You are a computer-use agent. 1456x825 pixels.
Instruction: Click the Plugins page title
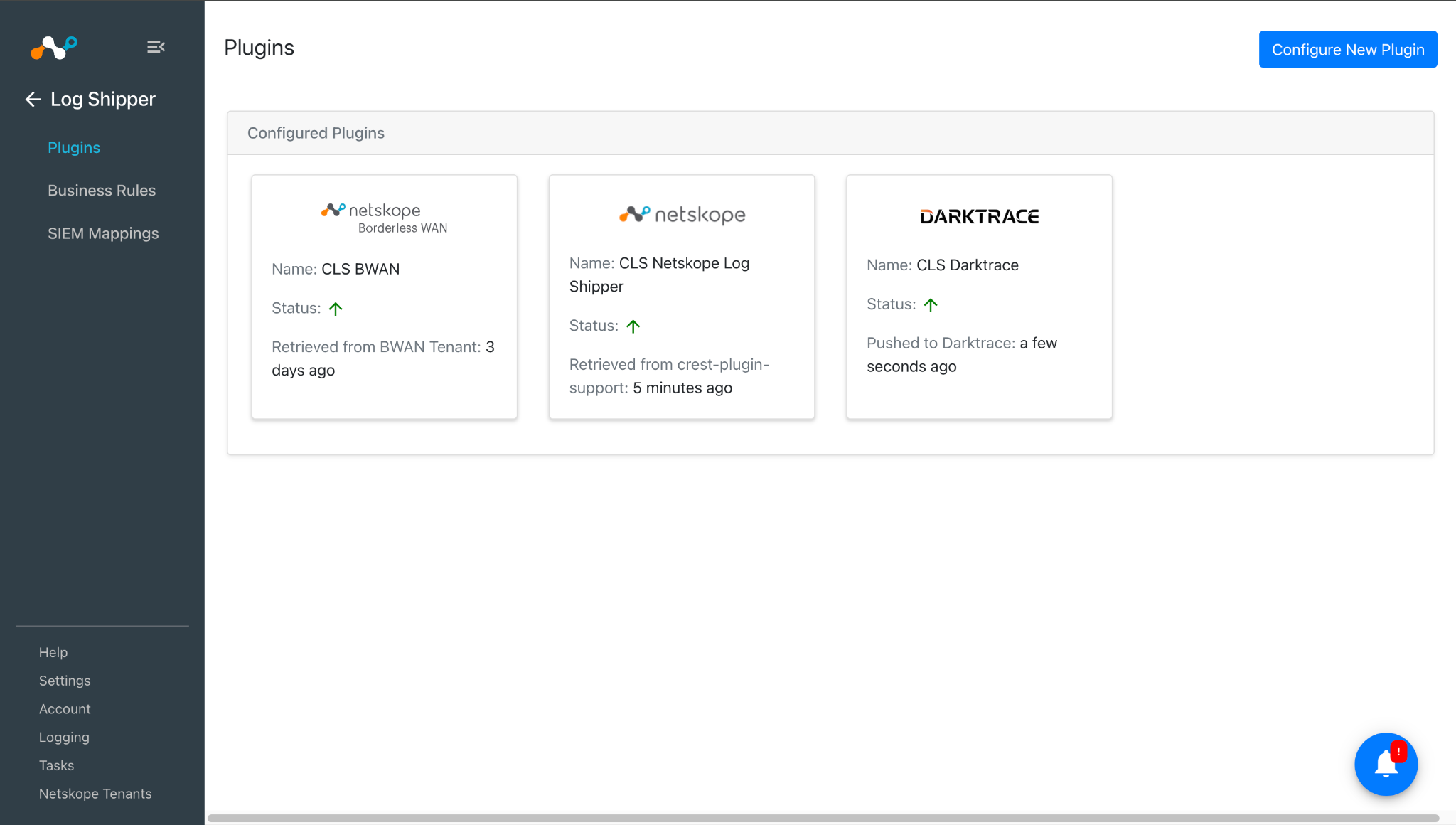259,48
